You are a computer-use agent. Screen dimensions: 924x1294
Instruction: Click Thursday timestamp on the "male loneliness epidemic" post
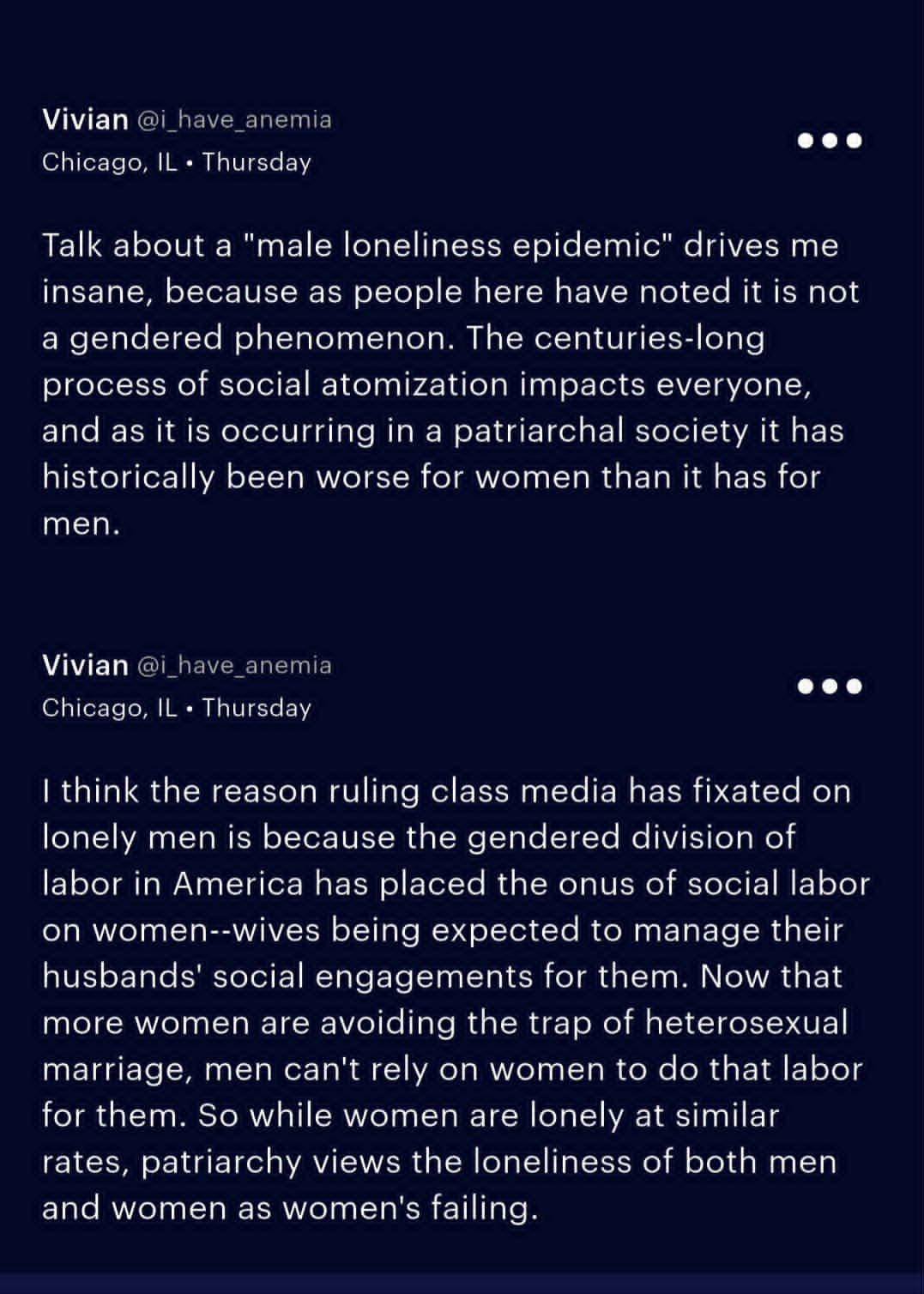257,162
